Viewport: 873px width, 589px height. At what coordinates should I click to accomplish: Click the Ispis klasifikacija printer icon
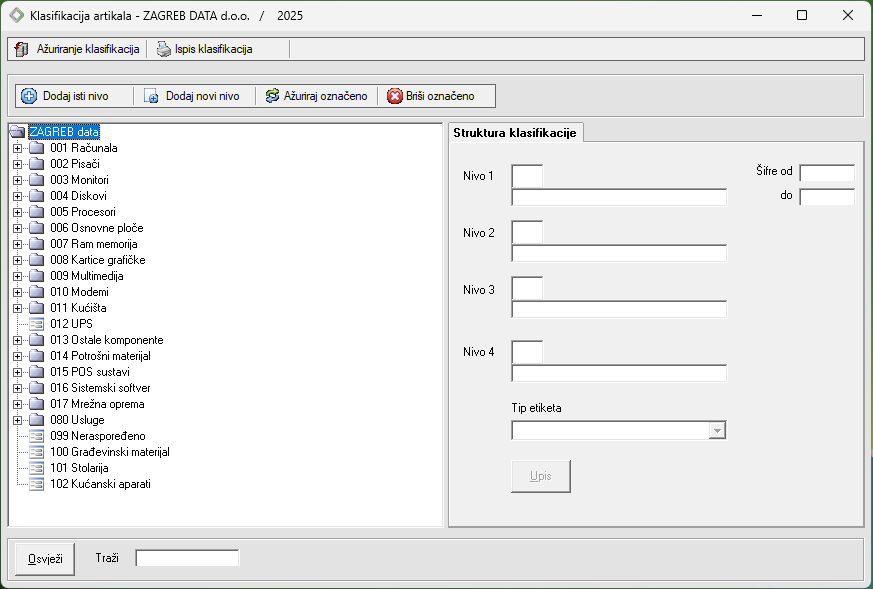point(163,49)
